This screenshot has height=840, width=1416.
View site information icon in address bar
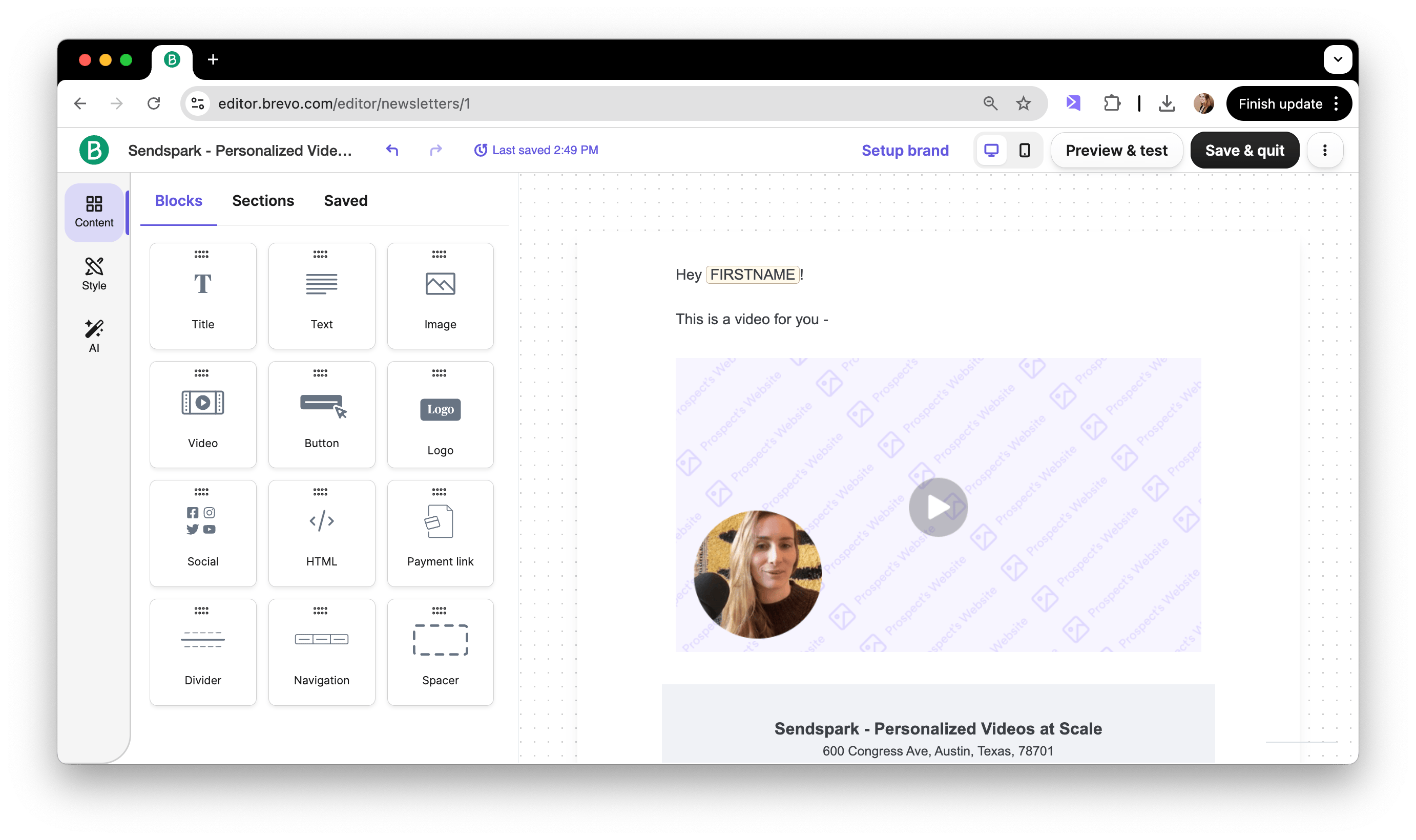(x=198, y=103)
